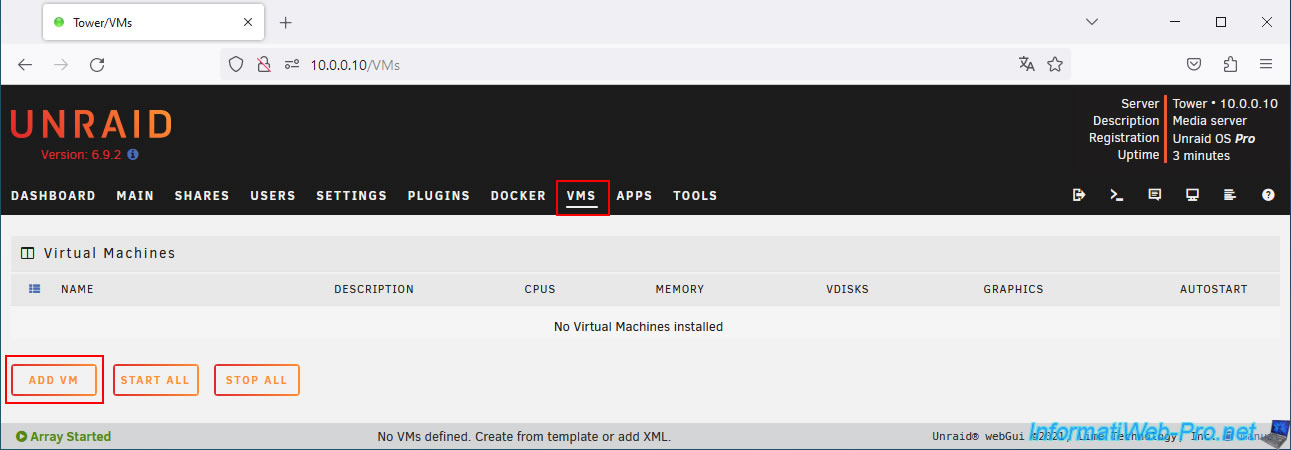Click the 'Unraid OS Pro' registration text
Viewport: 1291px width, 450px height.
click(1214, 138)
